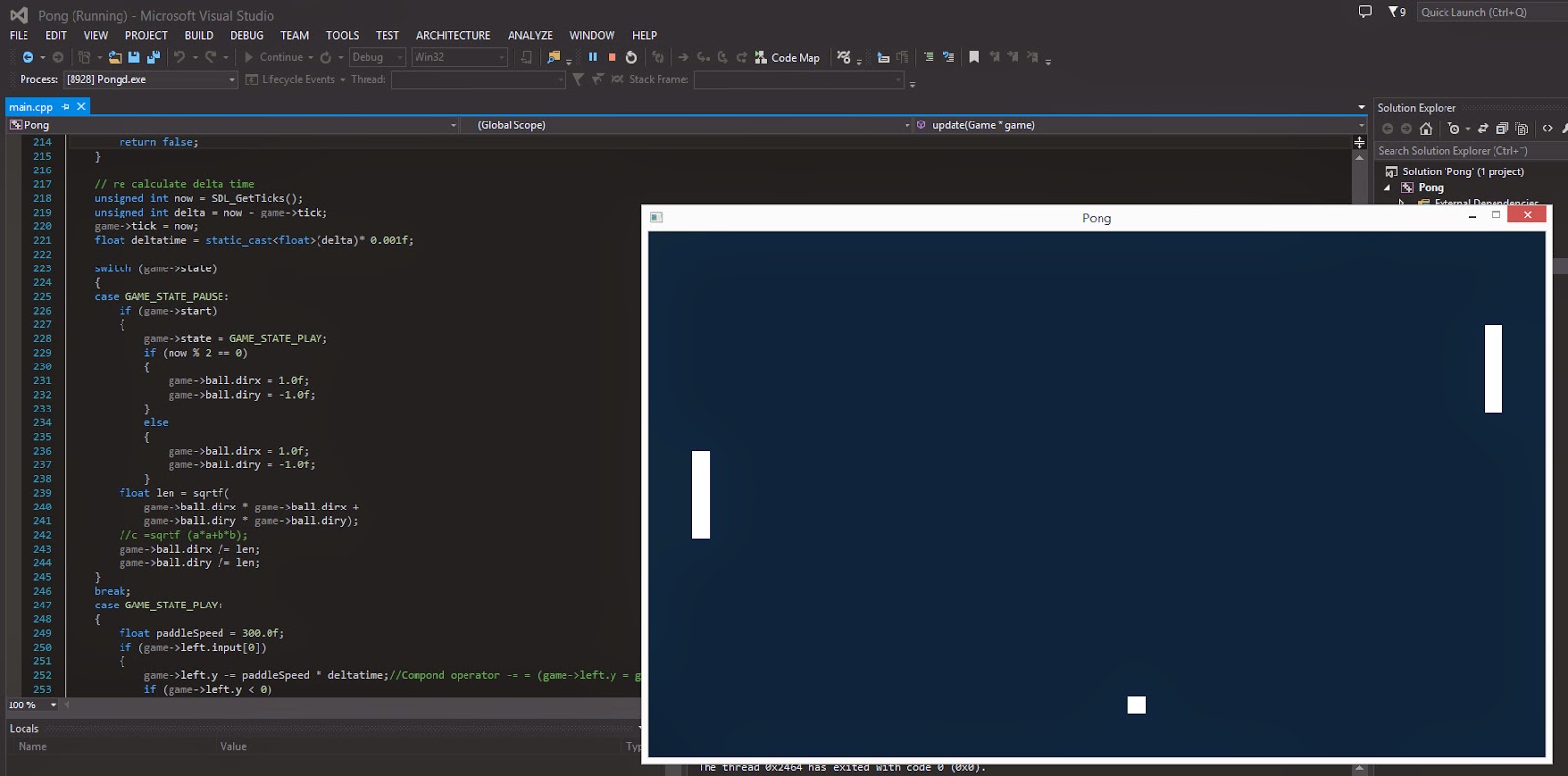Click the Lifecycle Events button

[296, 79]
